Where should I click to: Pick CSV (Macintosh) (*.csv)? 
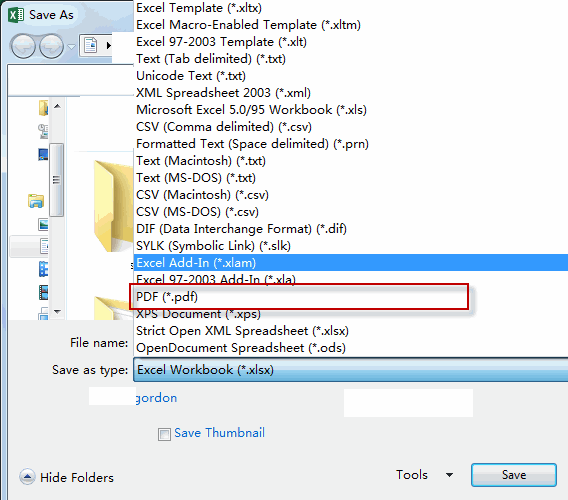tap(351, 195)
